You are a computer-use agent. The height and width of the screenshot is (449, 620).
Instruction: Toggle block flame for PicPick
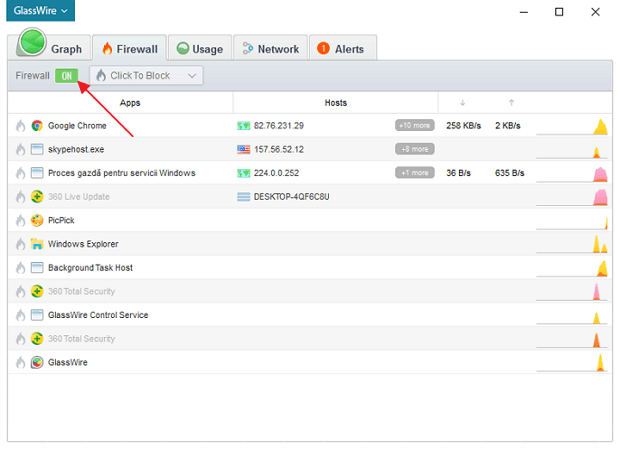(x=21, y=221)
